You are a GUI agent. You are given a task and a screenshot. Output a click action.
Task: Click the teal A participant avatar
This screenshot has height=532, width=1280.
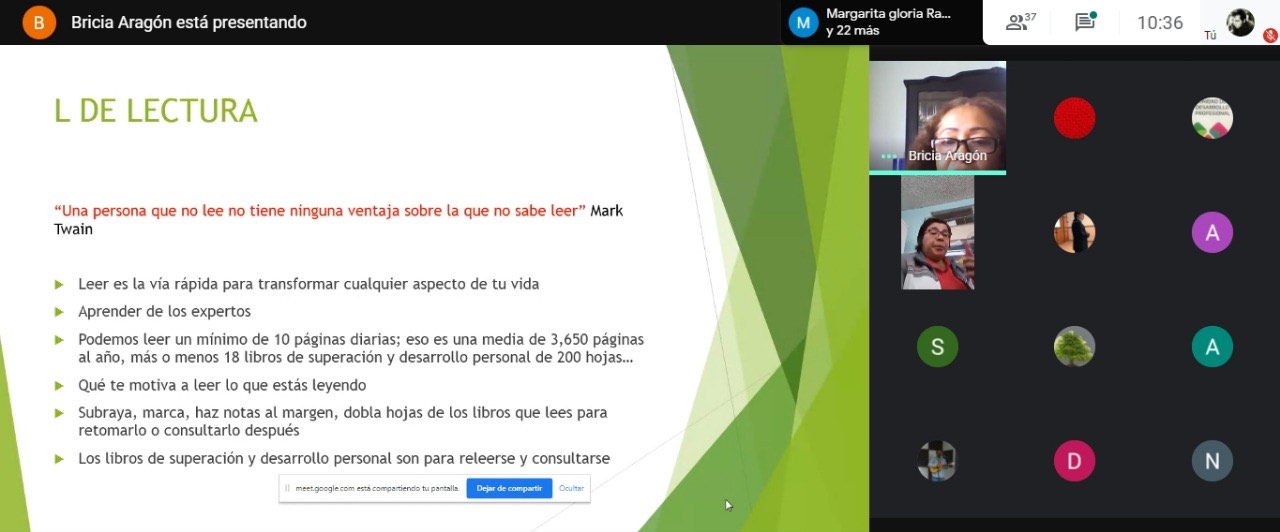pos(1212,347)
